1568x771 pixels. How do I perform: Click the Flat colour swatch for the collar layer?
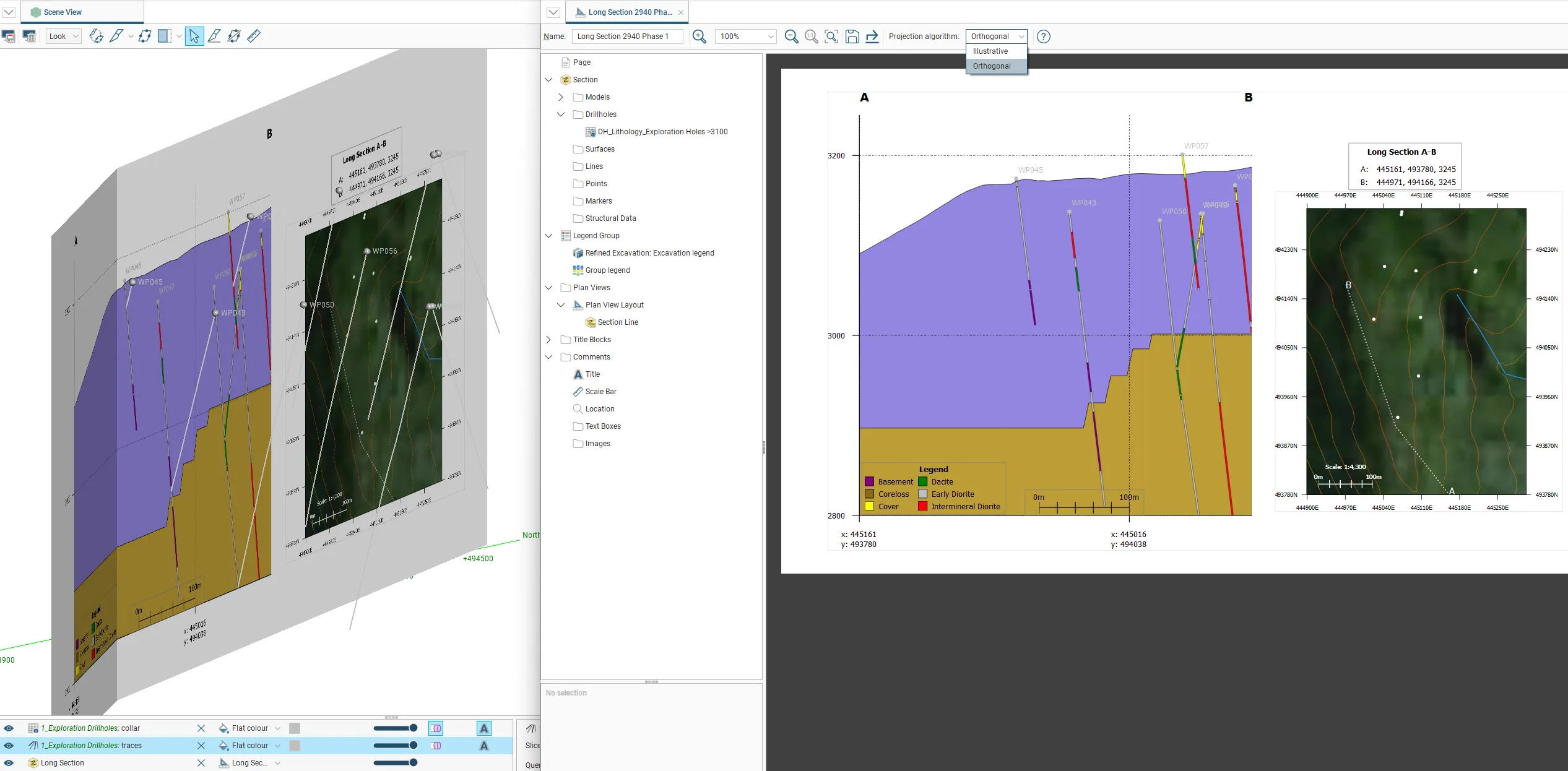[295, 728]
